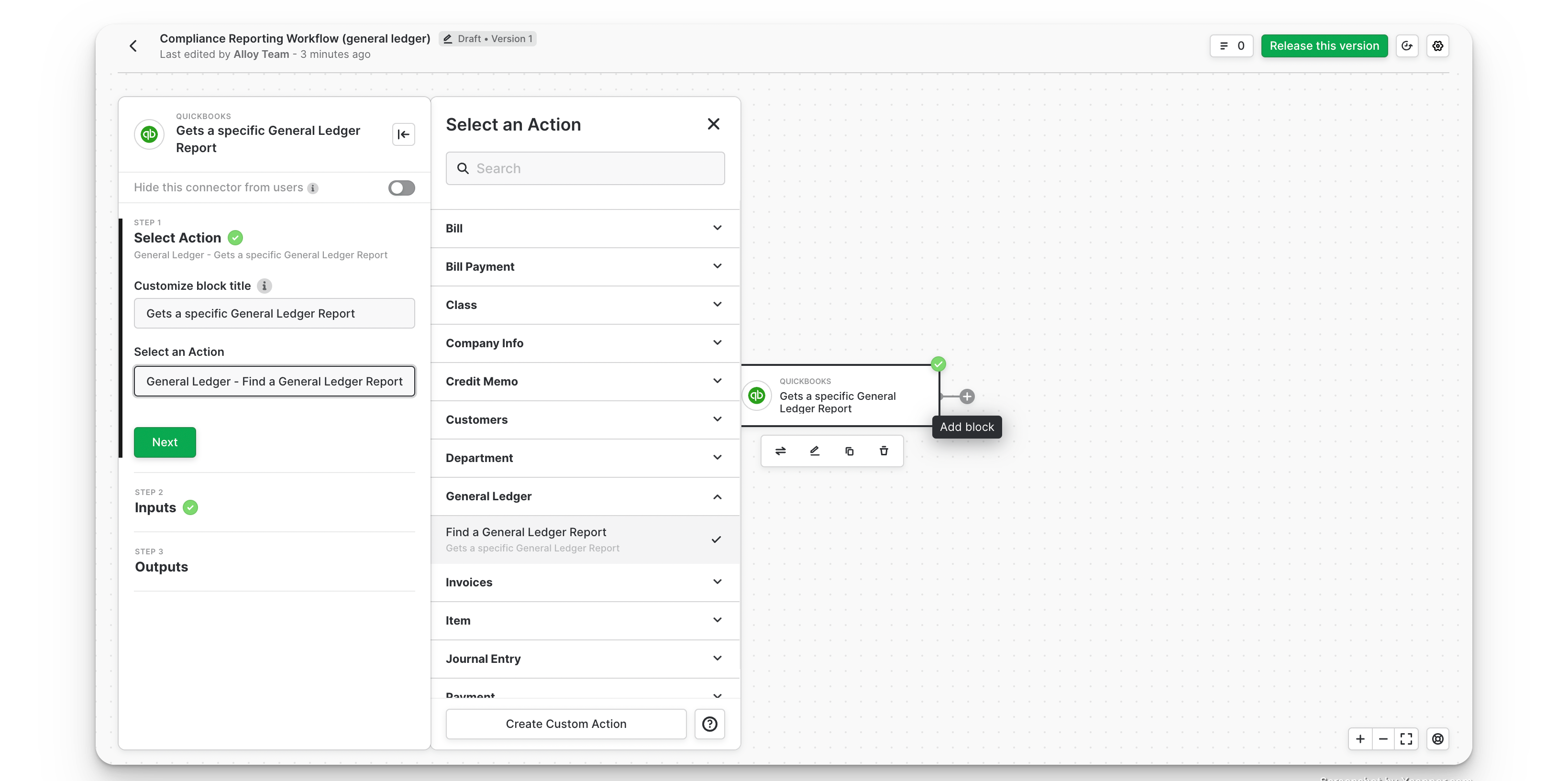Click the swap/replace block icon

click(x=780, y=451)
